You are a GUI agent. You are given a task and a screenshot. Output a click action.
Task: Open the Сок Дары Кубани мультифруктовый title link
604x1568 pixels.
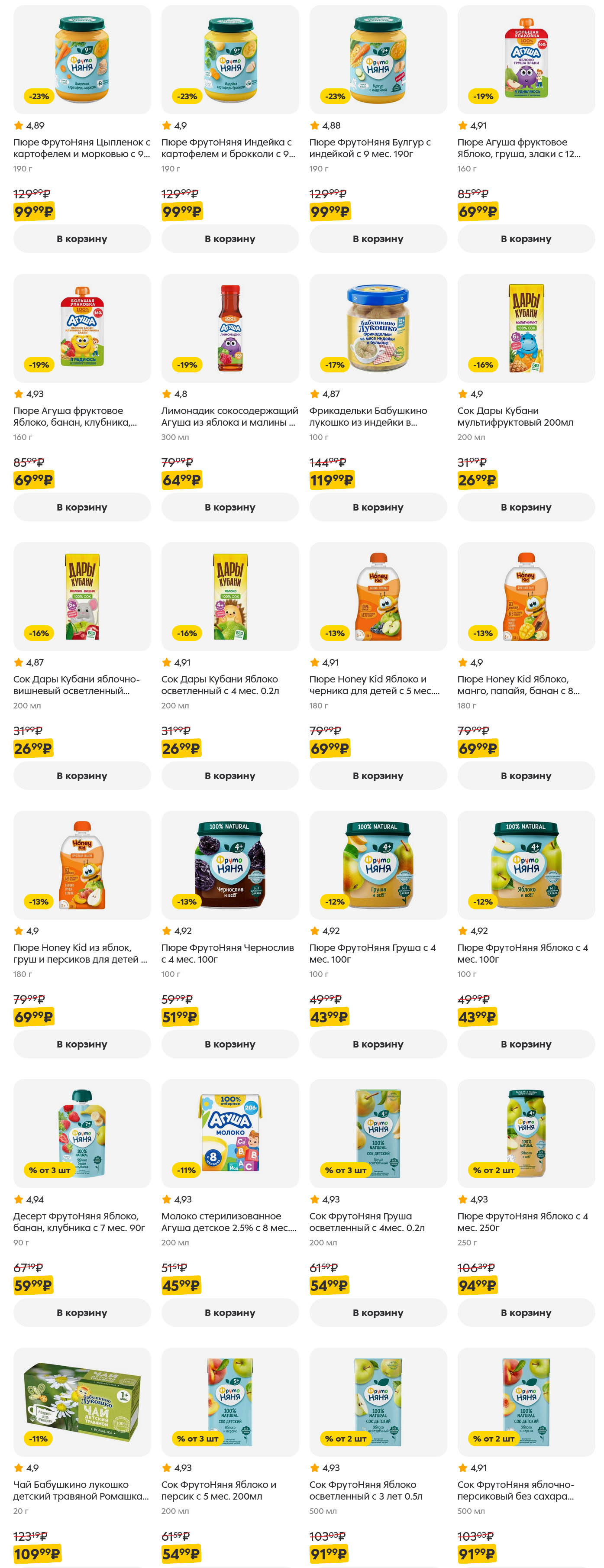click(514, 416)
